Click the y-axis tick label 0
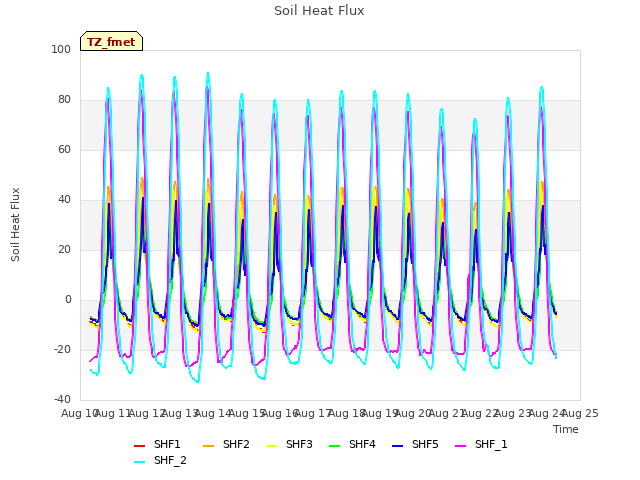The height and width of the screenshot is (480, 640). coord(68,300)
